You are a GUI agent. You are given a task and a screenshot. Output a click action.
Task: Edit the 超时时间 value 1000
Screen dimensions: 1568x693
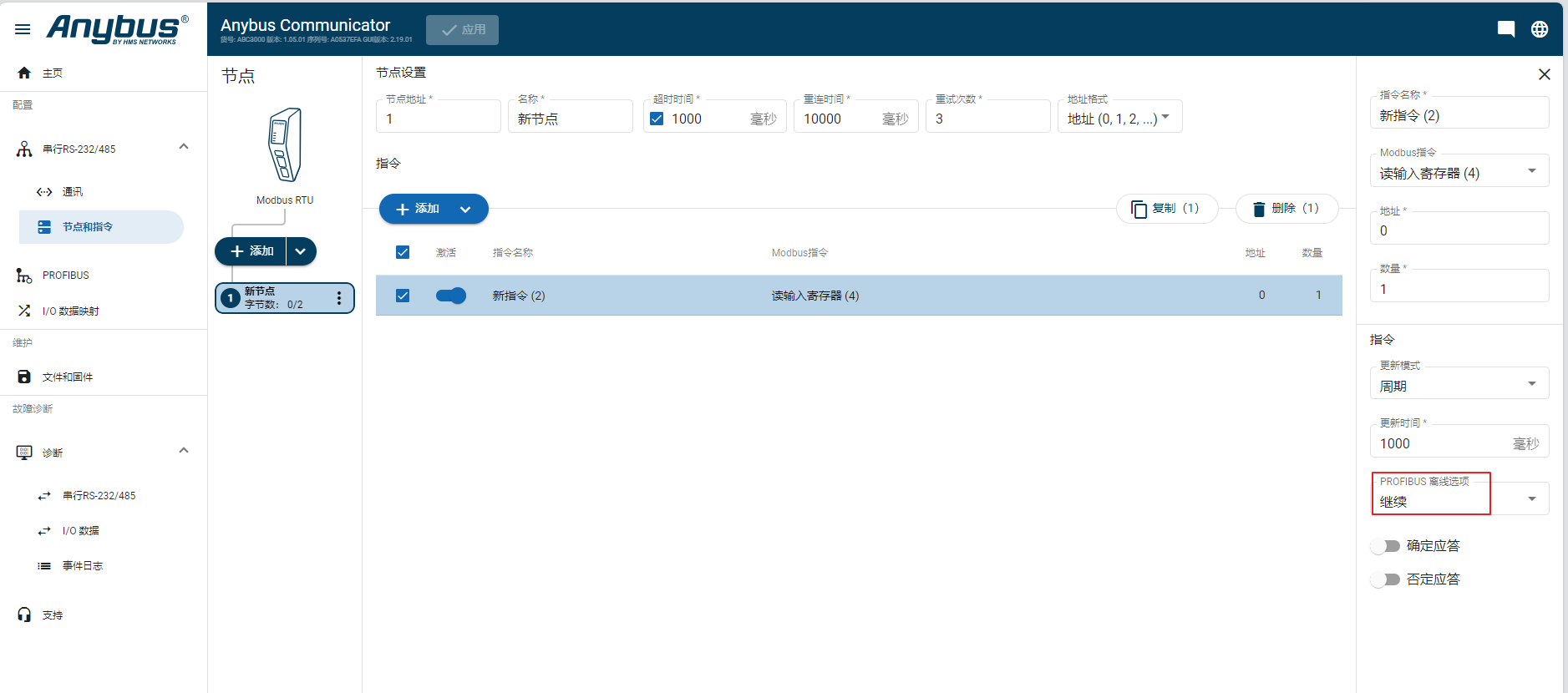(706, 119)
